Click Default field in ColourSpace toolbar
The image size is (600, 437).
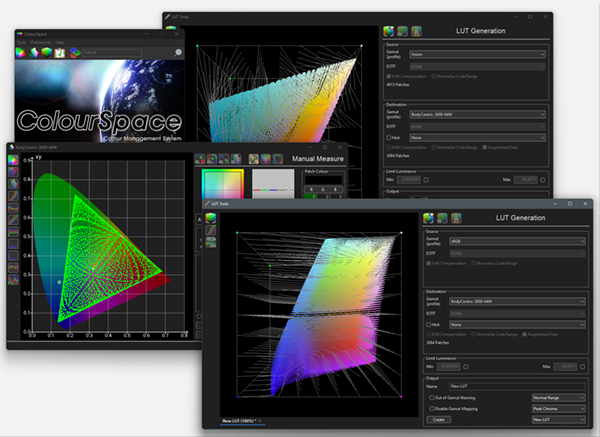click(x=112, y=52)
